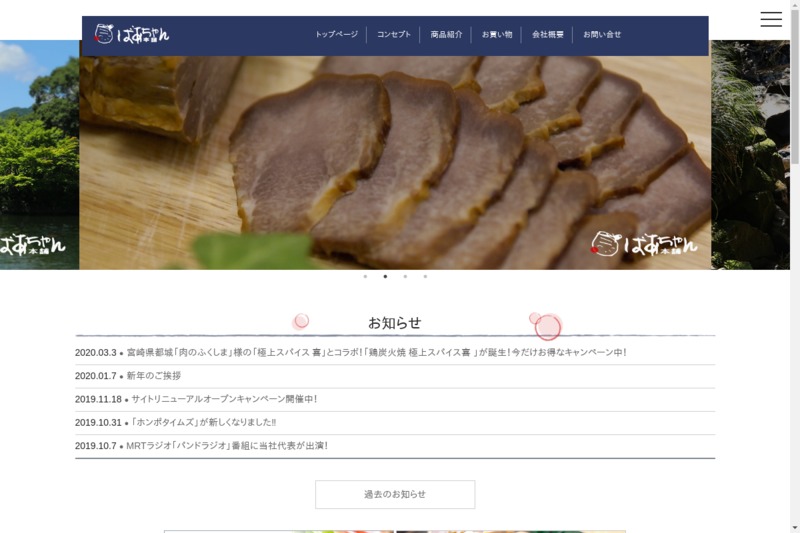Click the previous slide image on left
Viewport: 800px width, 533px height.
click(39, 155)
